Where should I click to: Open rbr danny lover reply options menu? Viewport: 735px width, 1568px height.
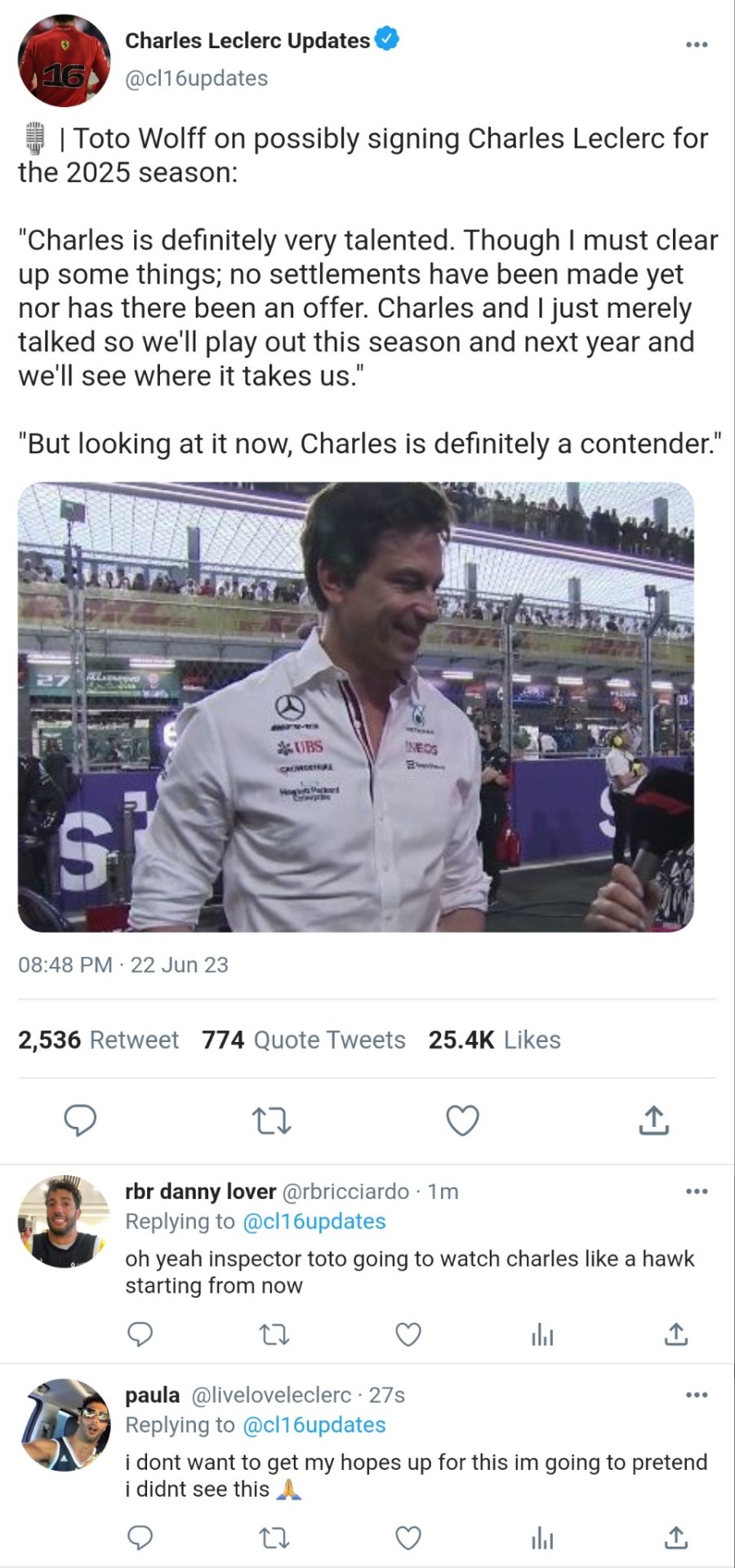point(696,1192)
